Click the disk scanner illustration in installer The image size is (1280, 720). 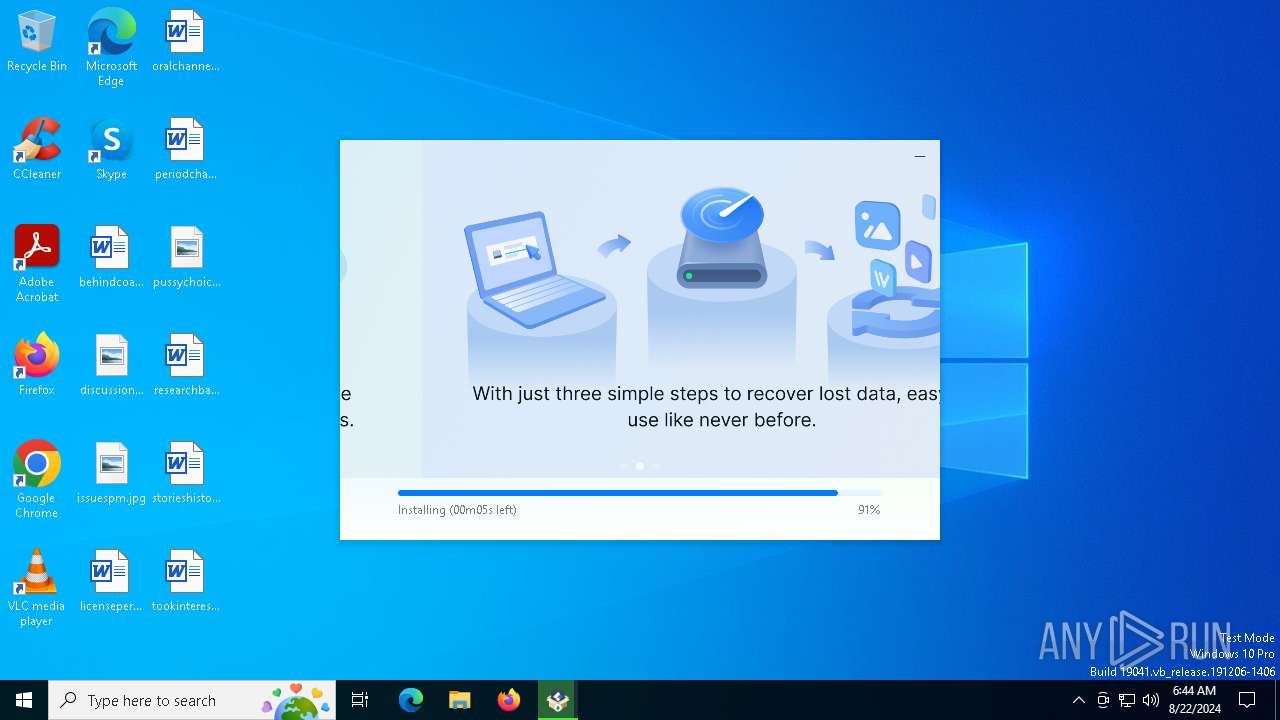point(722,238)
